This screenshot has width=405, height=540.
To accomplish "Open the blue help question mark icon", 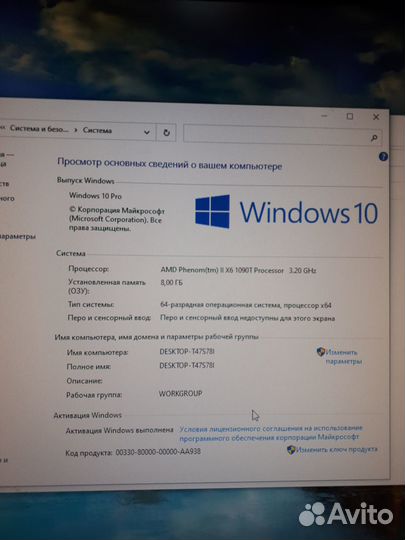I will click(383, 157).
